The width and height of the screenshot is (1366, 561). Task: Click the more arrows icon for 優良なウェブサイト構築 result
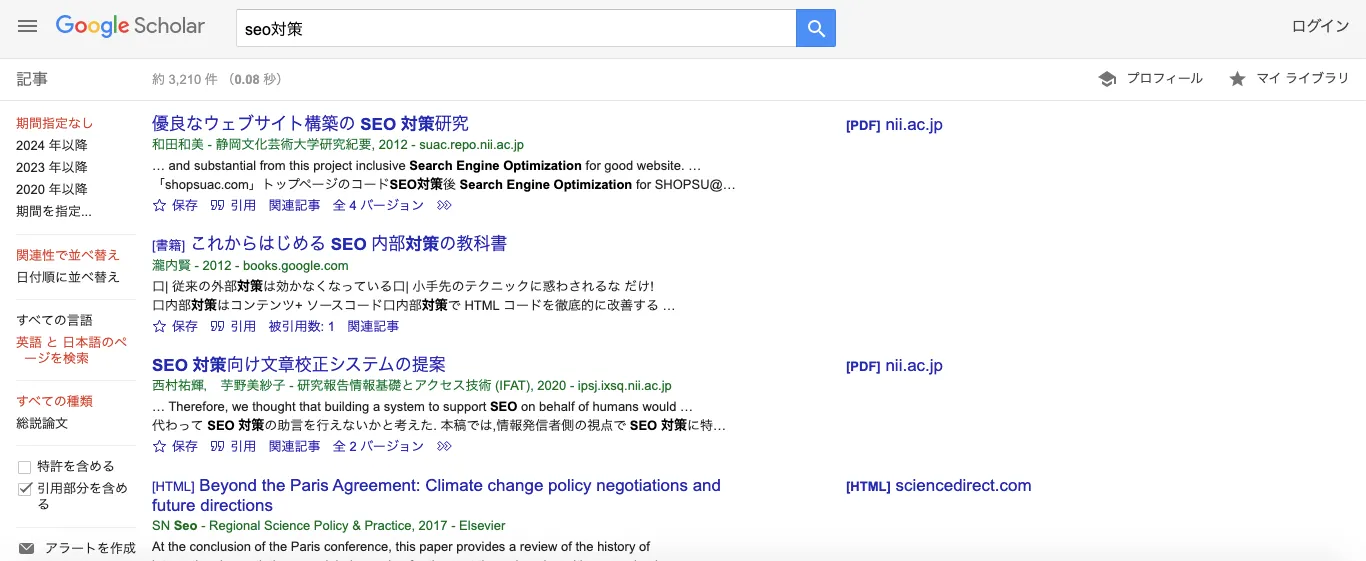[445, 205]
